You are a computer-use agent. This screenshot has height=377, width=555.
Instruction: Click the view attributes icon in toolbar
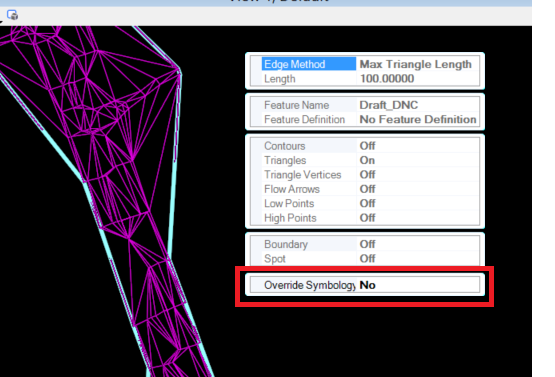[x=12, y=15]
